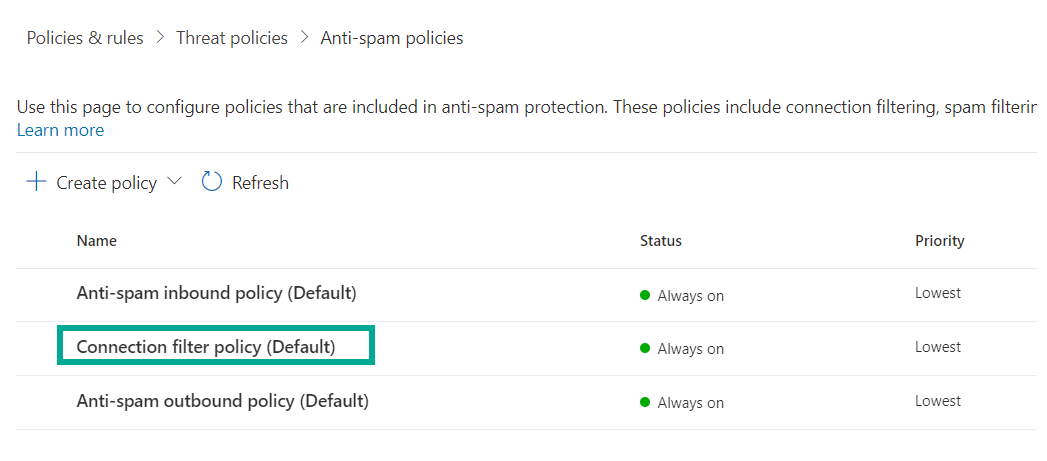Click green status dot for Anti-spam inbound policy

click(645, 295)
